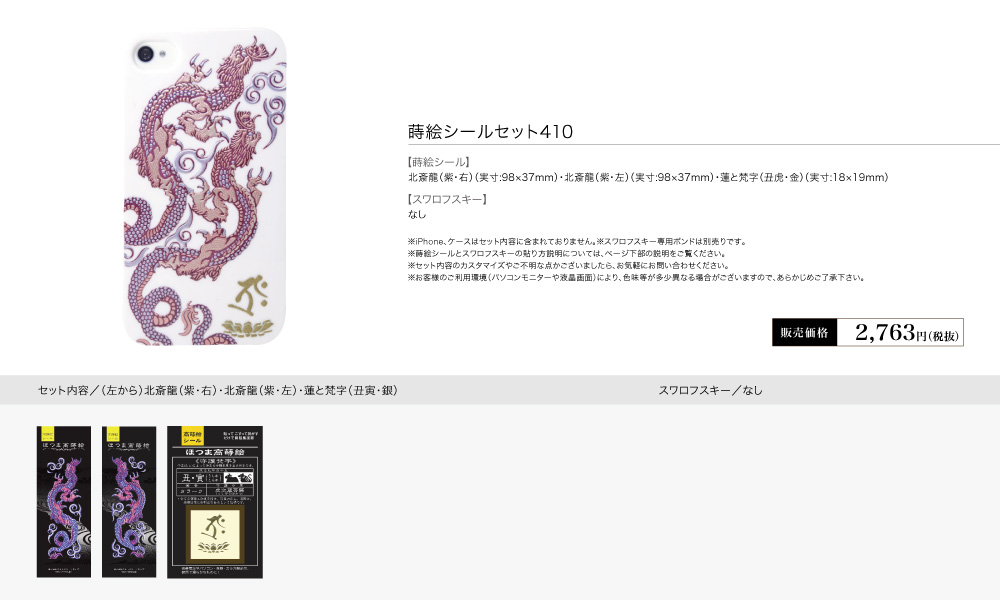Click the 北斎龍 sticker size description line
Screen dimensions: 1000x600
[648, 177]
